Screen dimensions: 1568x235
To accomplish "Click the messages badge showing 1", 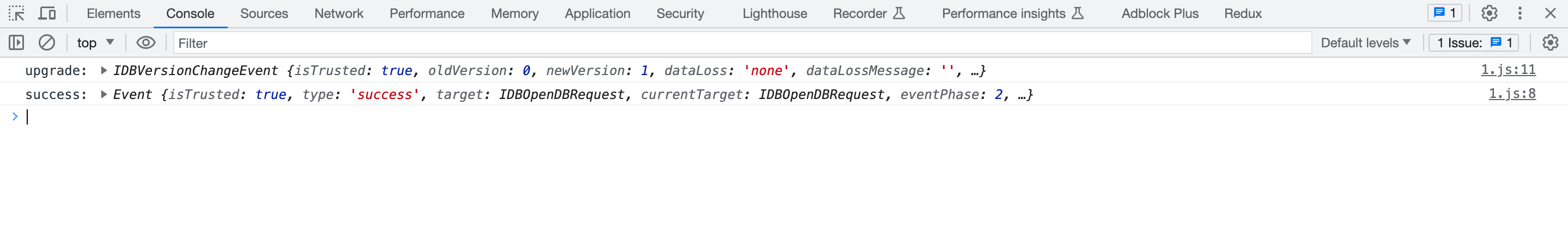I will [x=1444, y=14].
